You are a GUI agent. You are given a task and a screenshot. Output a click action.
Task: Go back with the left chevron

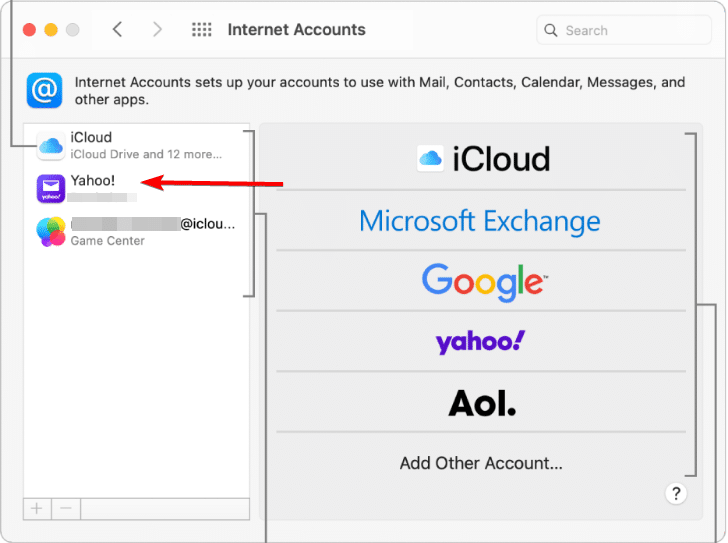click(x=118, y=30)
